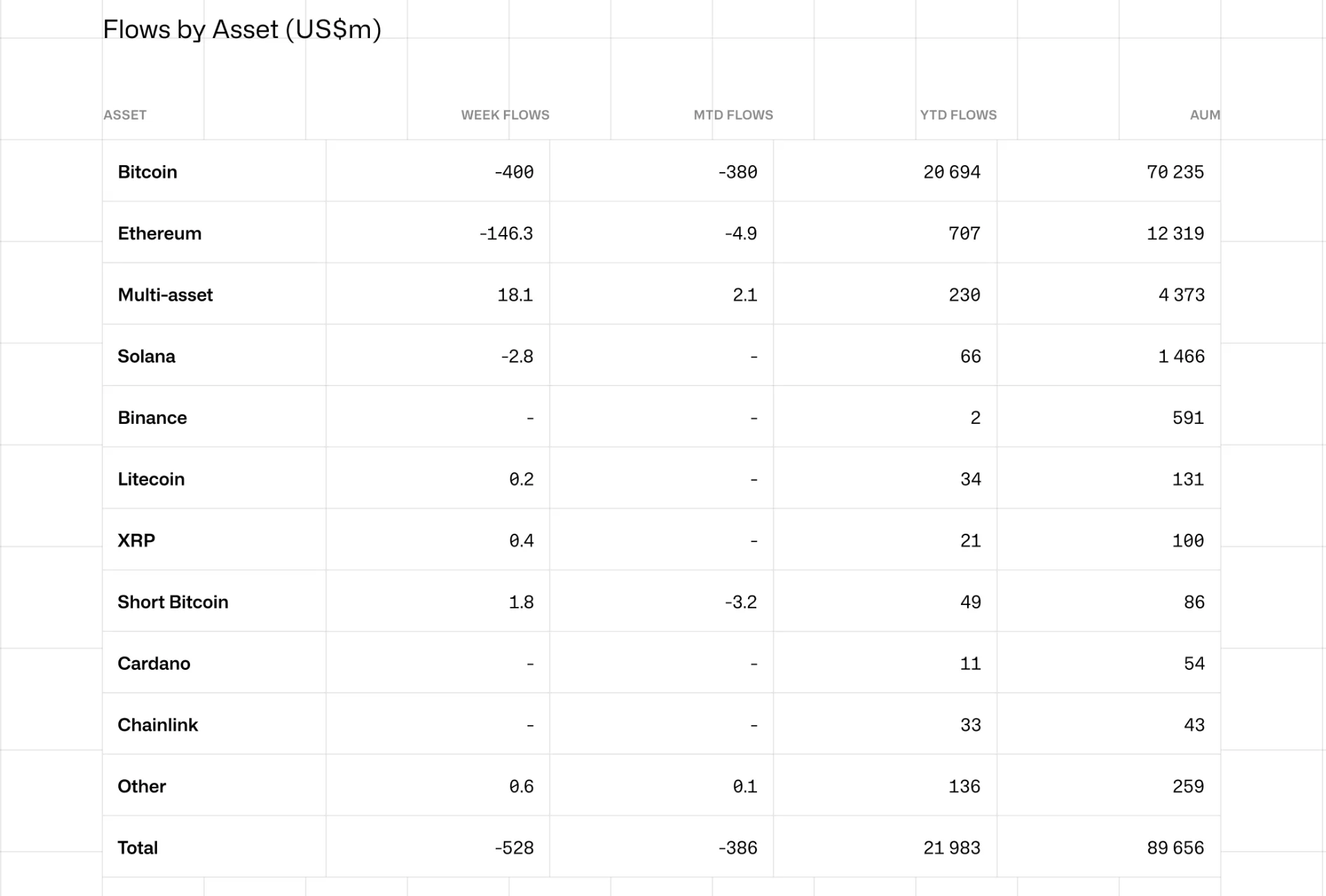The height and width of the screenshot is (896, 1326).
Task: Select the Ethereum row label
Action: (159, 234)
